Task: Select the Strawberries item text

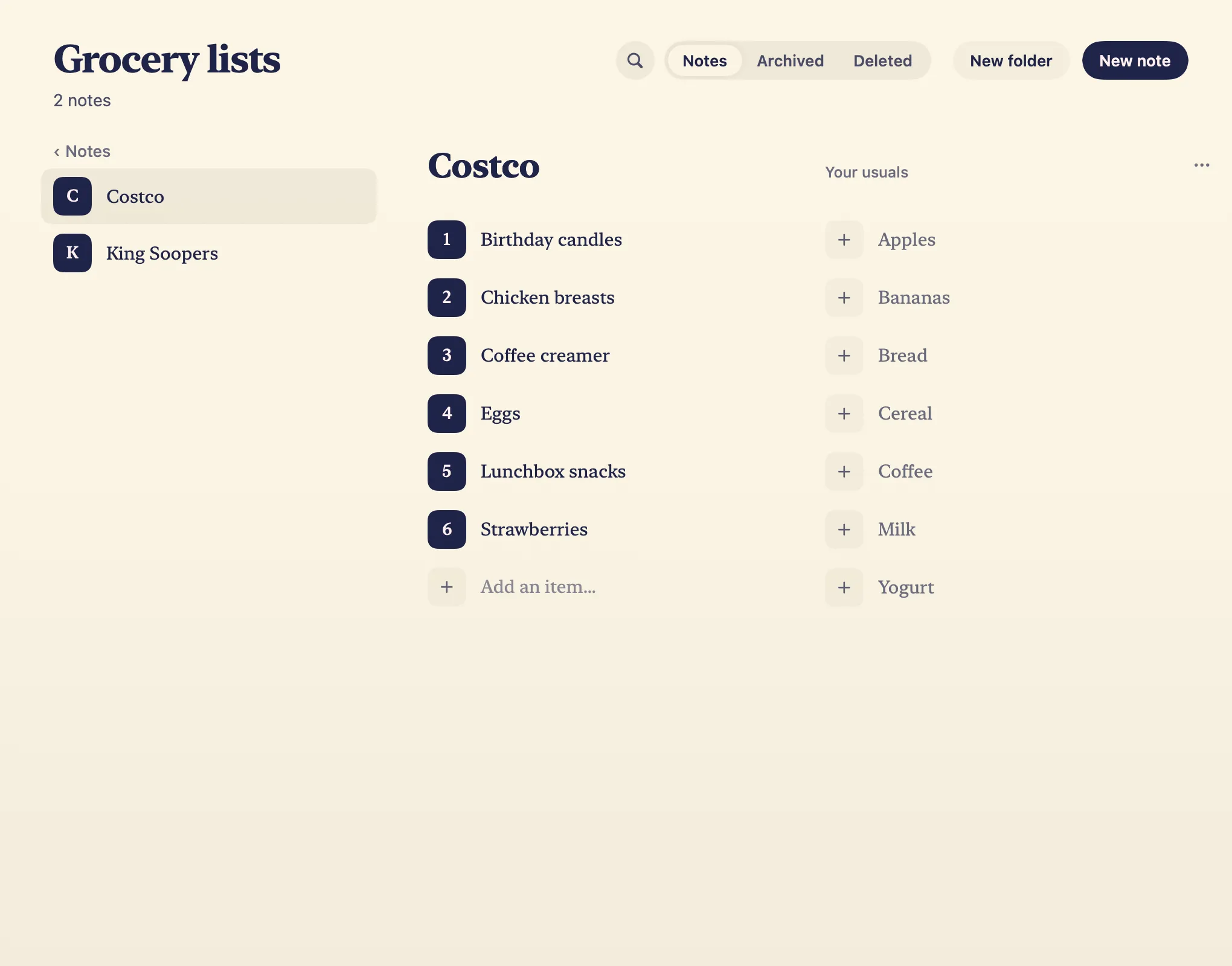Action: pos(534,529)
